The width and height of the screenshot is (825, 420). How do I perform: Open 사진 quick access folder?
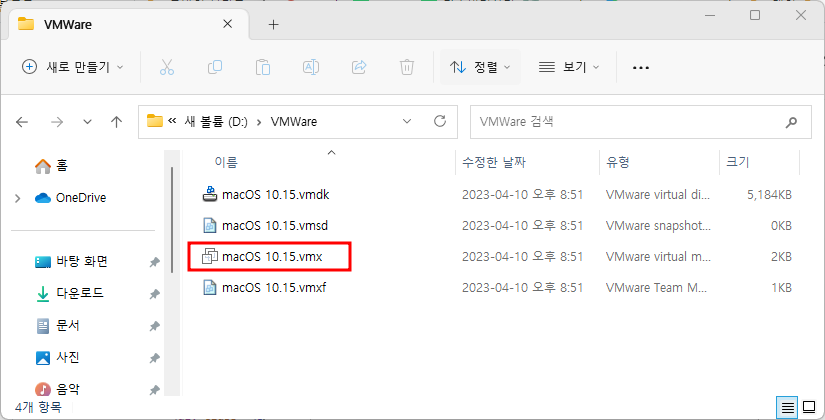pyautogui.click(x=58, y=358)
